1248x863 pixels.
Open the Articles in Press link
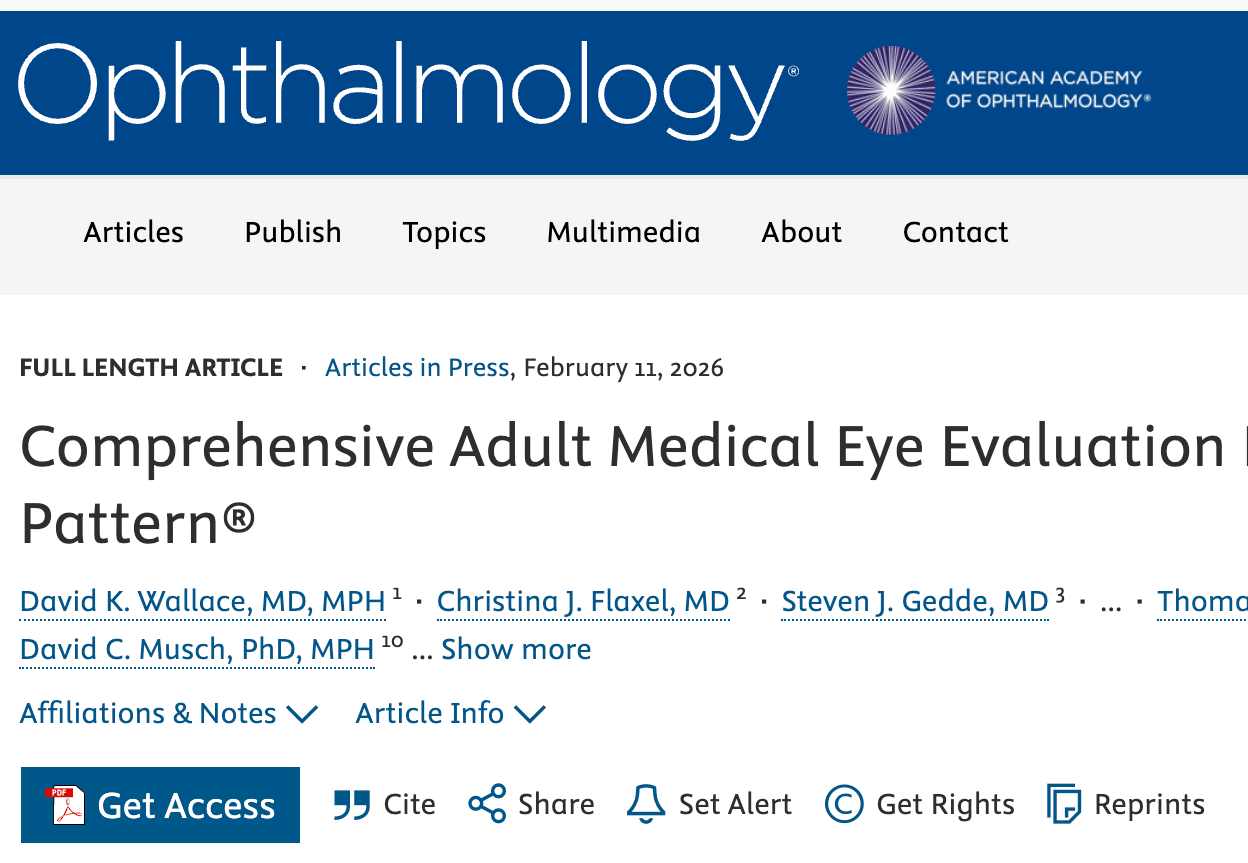coord(417,368)
